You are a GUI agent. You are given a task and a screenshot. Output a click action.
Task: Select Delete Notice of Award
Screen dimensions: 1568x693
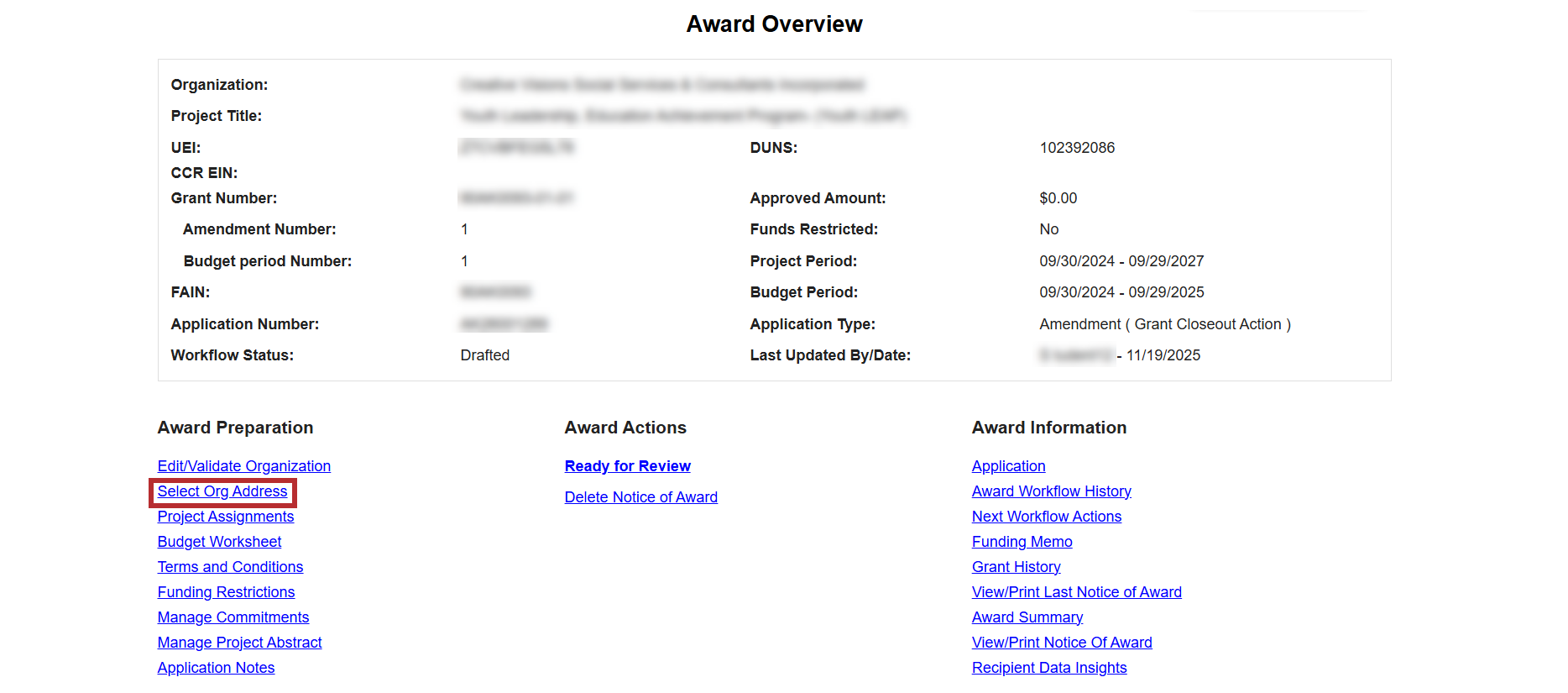click(x=640, y=497)
